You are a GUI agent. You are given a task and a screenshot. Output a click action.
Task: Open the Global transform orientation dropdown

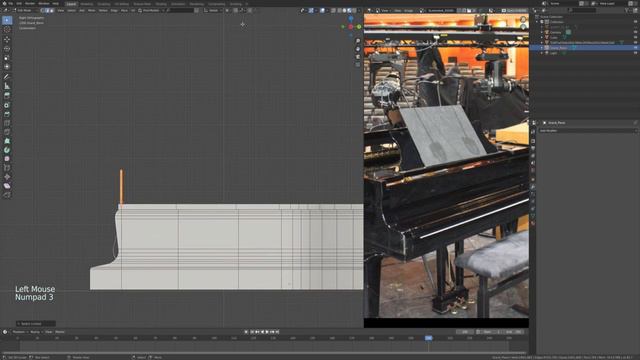point(214,10)
